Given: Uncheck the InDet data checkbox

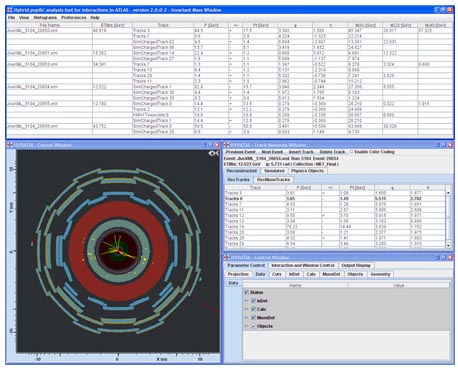Looking at the screenshot, I should pyautogui.click(x=253, y=301).
